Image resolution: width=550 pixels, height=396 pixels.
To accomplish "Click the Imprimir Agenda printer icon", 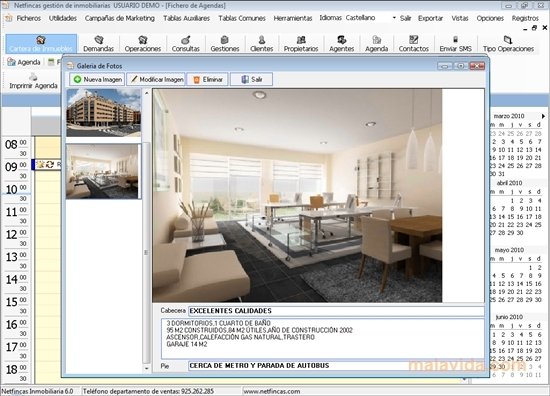I will click(33, 77).
